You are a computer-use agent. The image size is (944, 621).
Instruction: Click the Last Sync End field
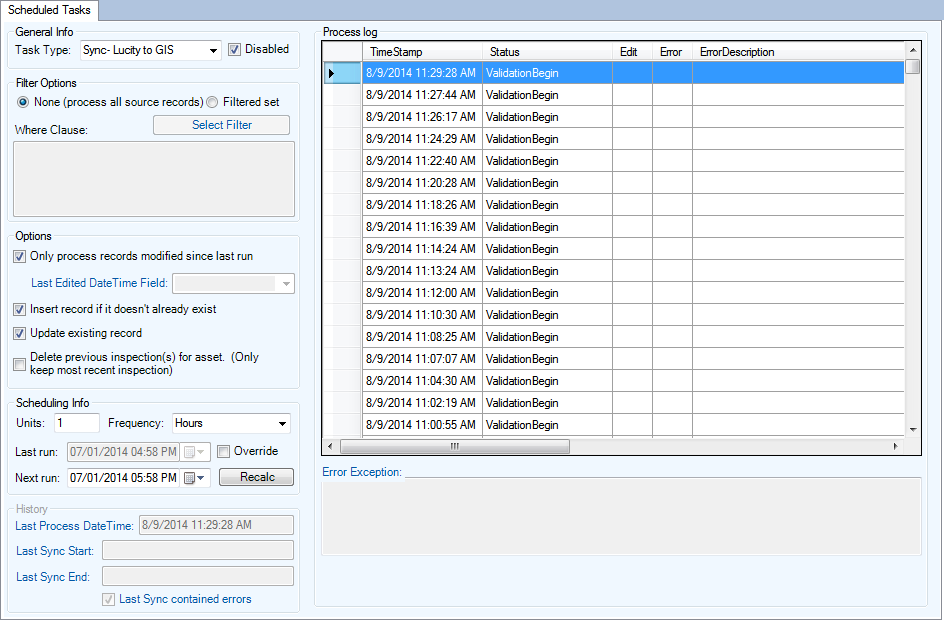point(198,576)
